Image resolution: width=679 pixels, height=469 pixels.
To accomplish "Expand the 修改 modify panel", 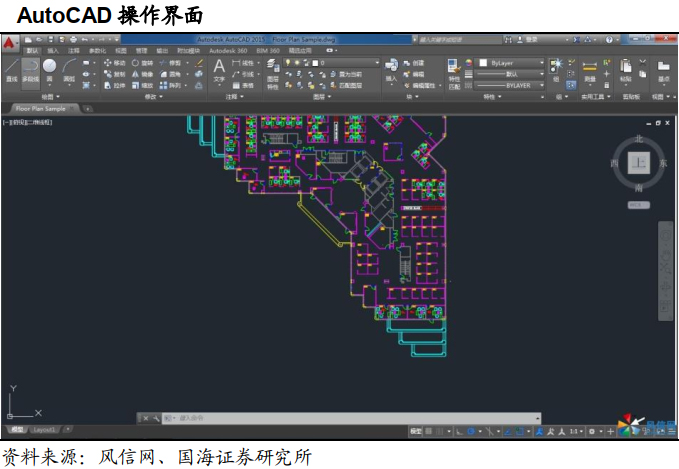I will 152,98.
